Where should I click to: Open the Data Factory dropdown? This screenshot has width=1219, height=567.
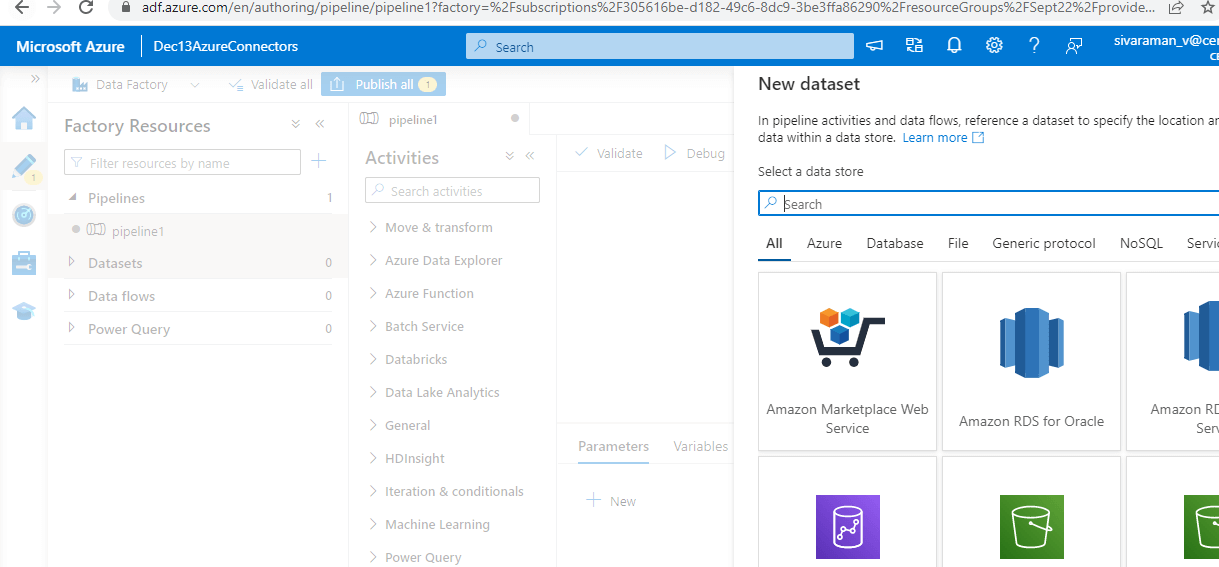(x=135, y=85)
